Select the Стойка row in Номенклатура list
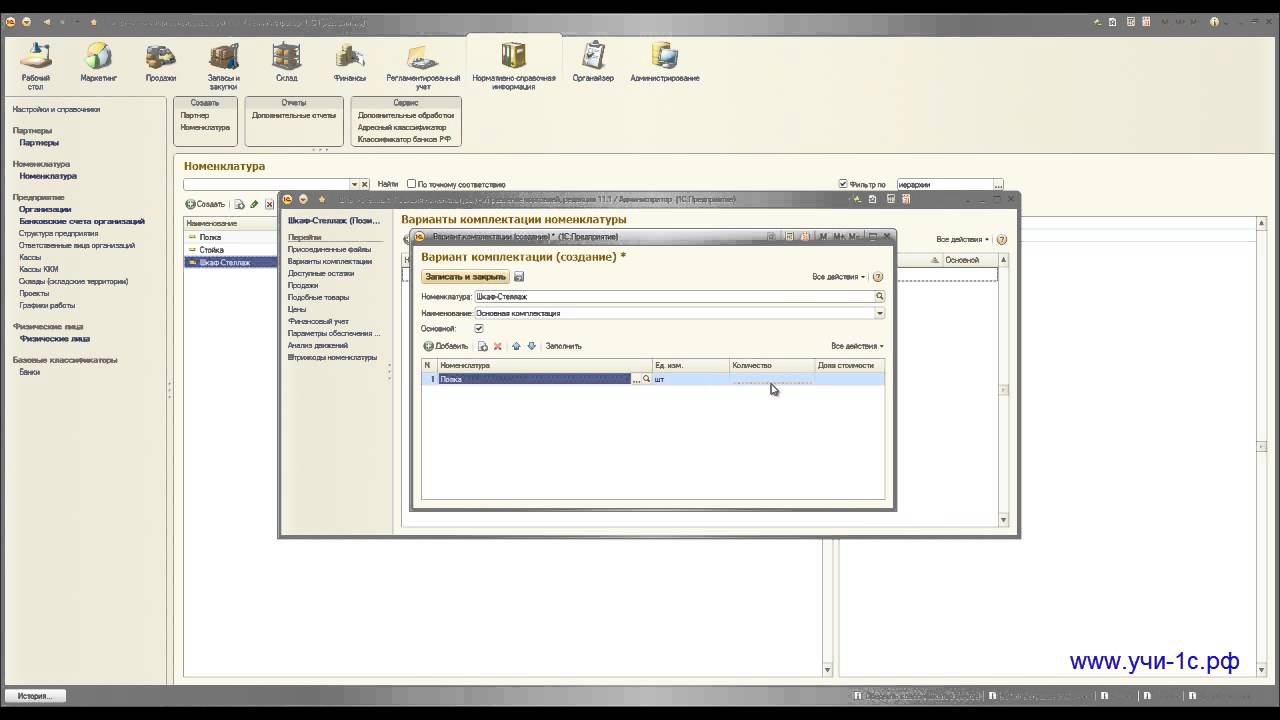1280x720 pixels. 231,250
